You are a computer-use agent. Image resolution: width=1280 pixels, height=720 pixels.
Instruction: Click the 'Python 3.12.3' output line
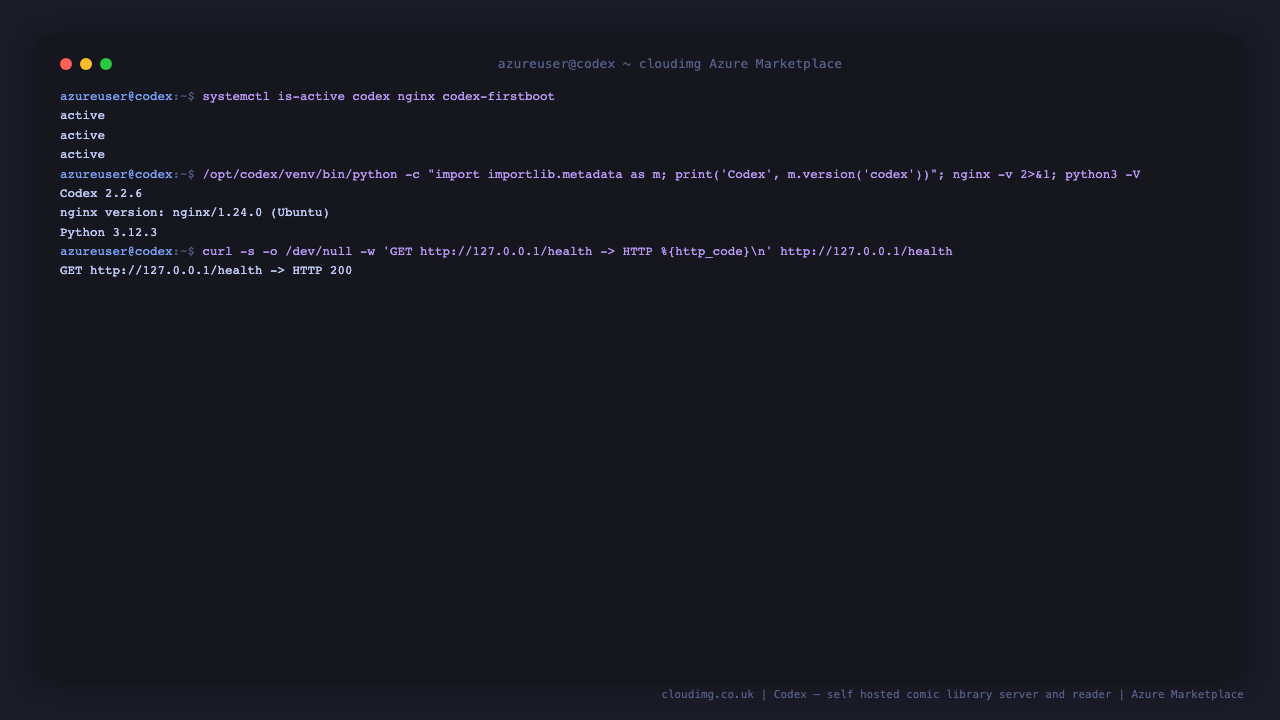click(x=108, y=233)
